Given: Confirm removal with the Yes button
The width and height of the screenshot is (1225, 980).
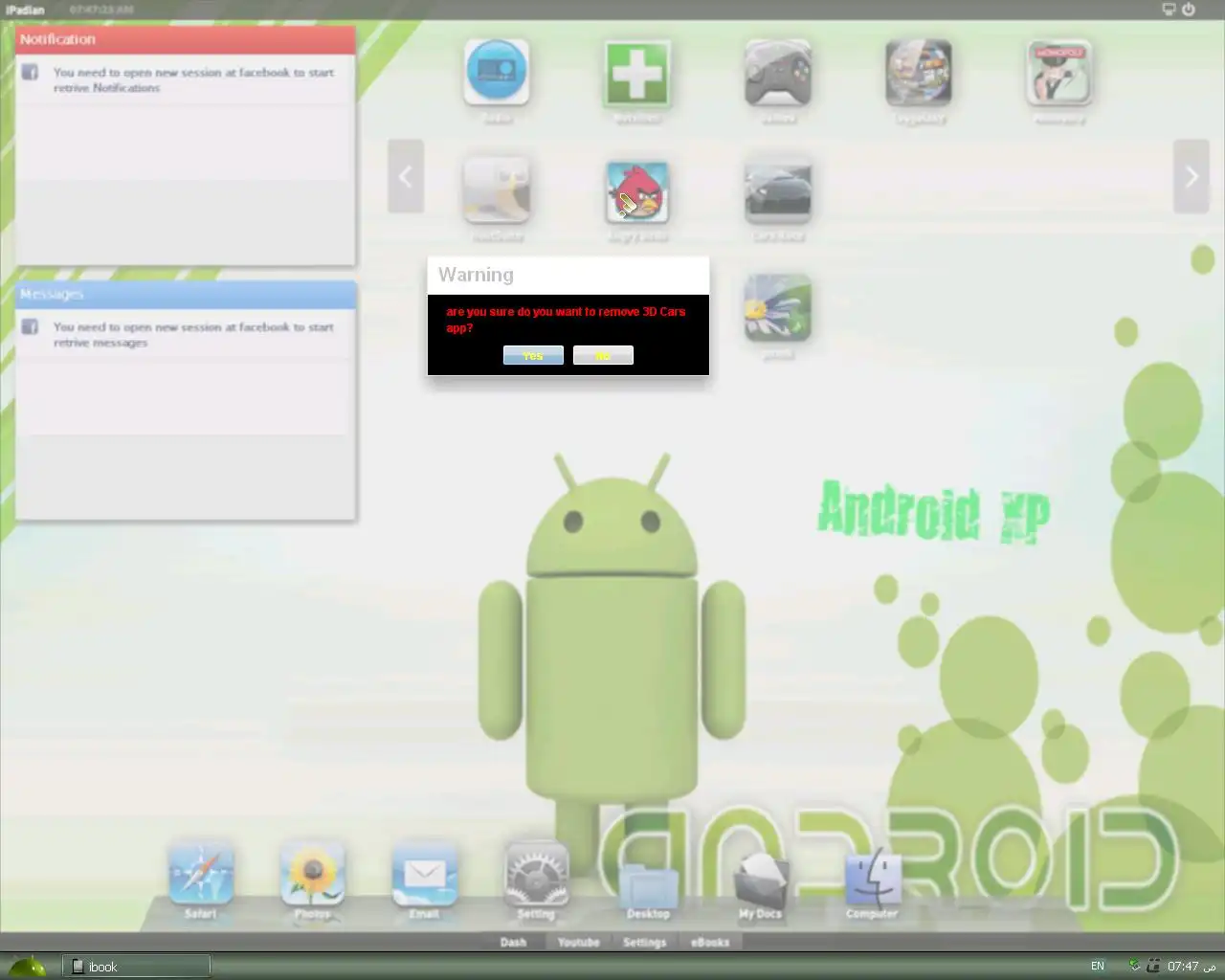Looking at the screenshot, I should (533, 355).
